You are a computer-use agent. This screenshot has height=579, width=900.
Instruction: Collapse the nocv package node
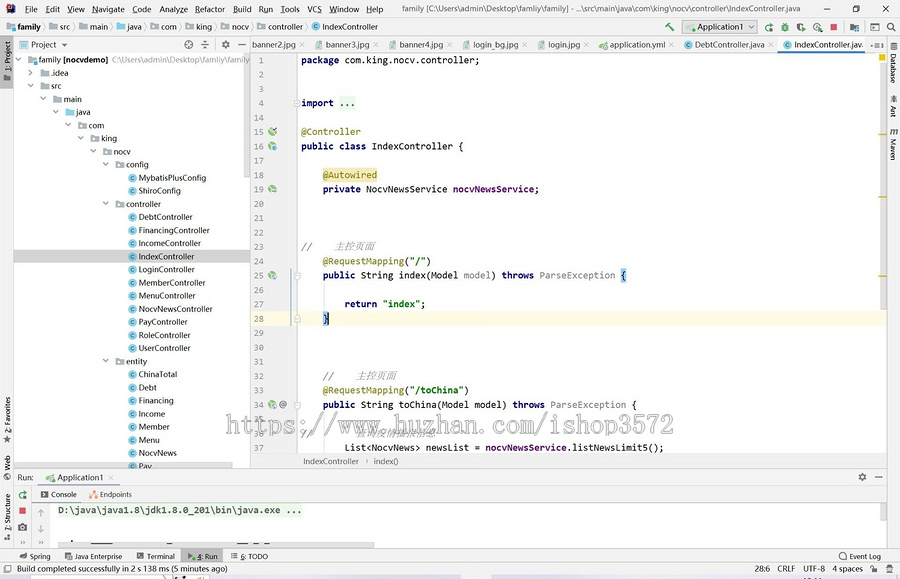(x=93, y=151)
